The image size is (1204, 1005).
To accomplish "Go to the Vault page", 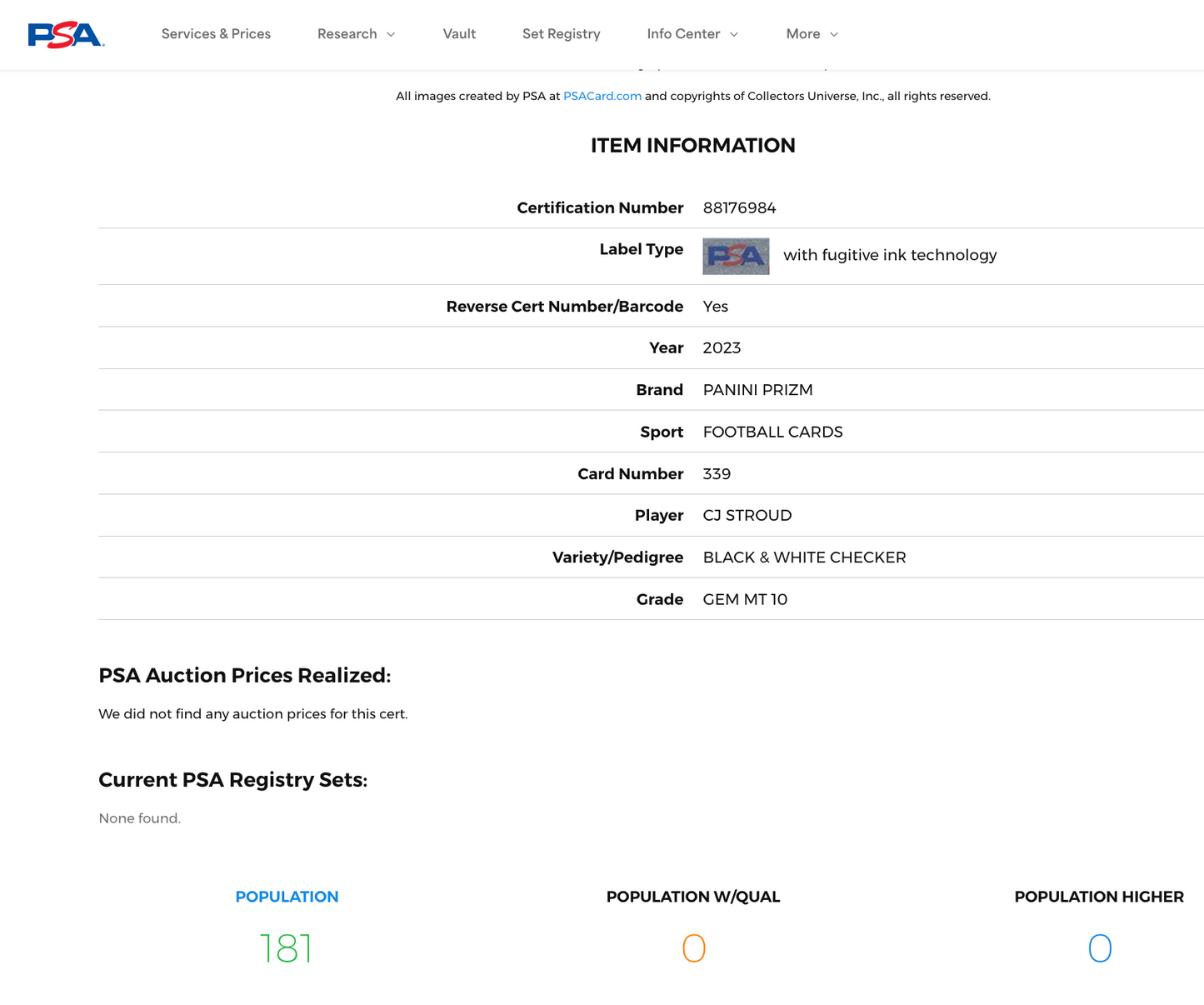I will click(459, 34).
